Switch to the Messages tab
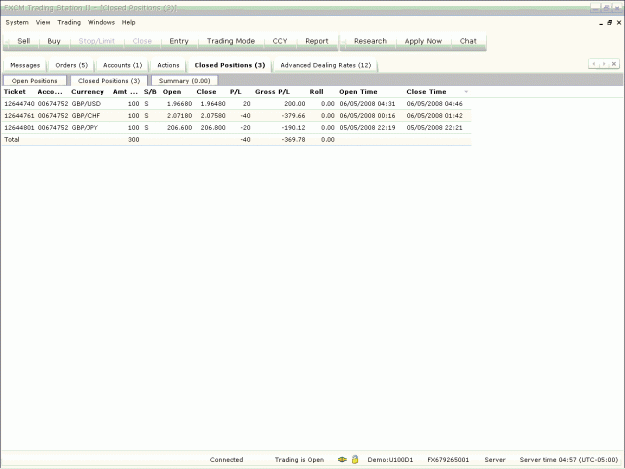 (x=25, y=65)
